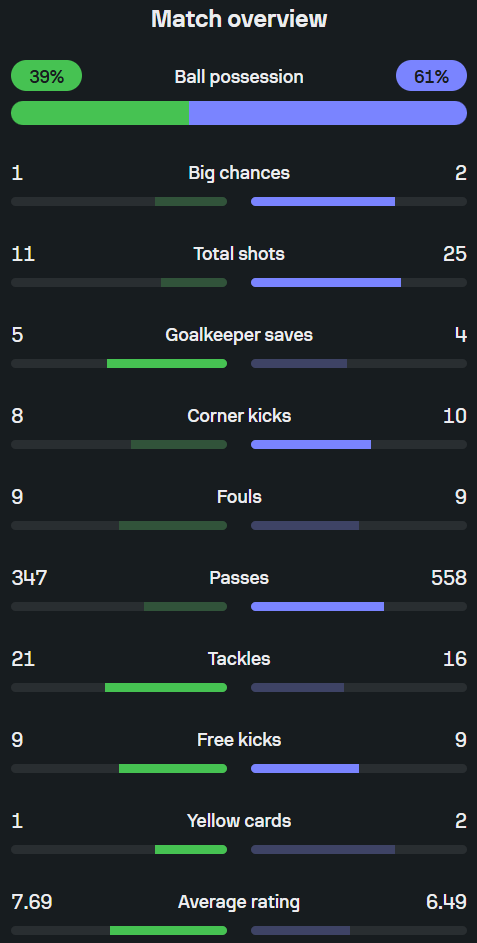Click the green 39% possession badge
The image size is (477, 943).
click(46, 76)
